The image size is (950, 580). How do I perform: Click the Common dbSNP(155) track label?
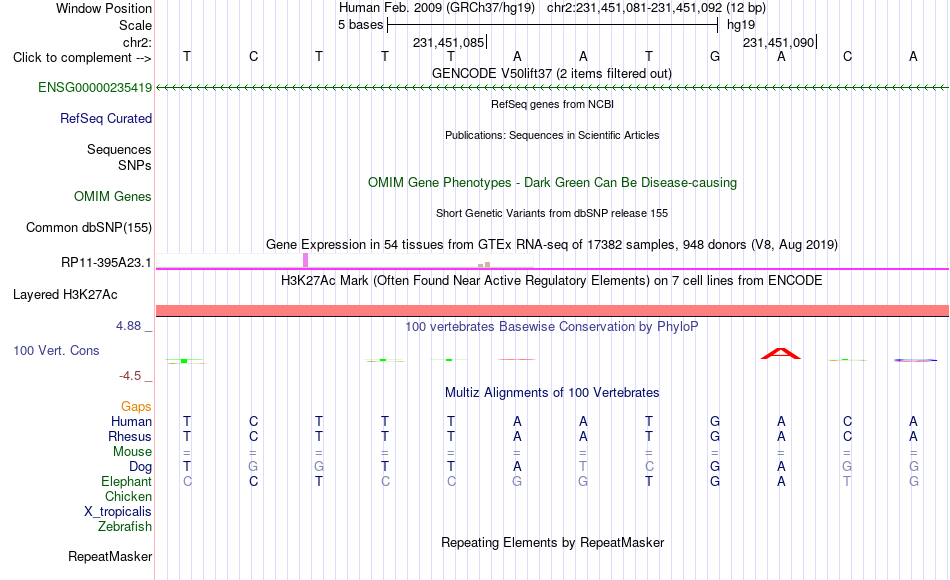pos(88,227)
